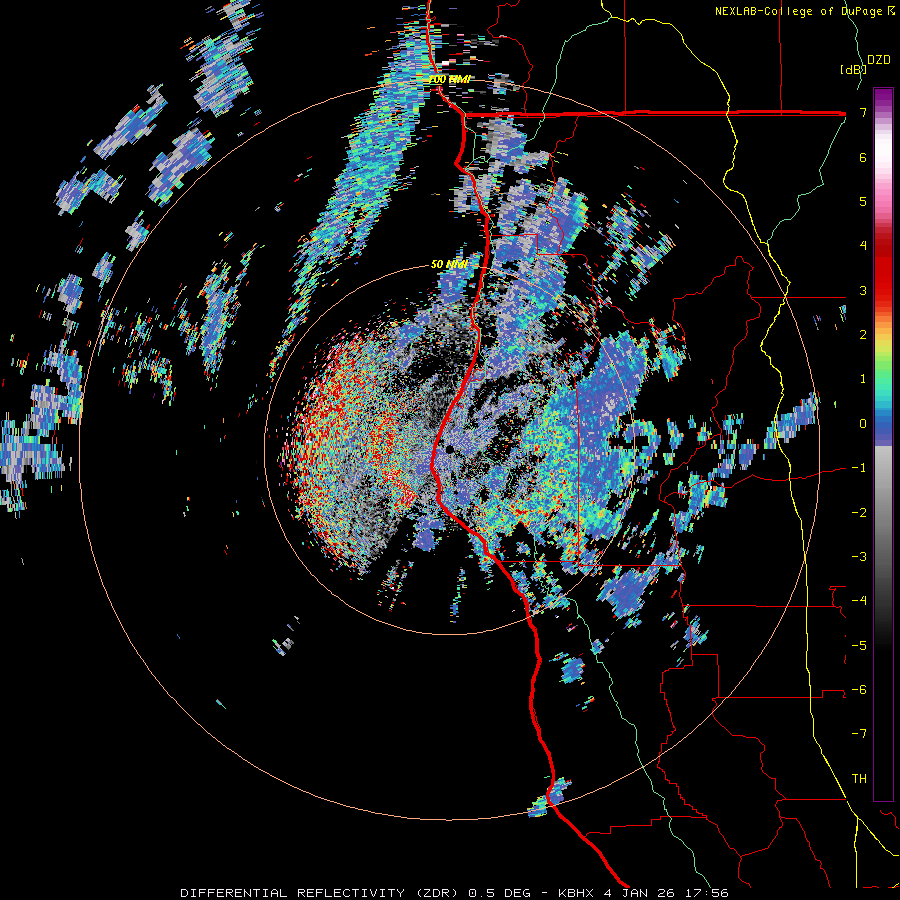Select the 2 value on the color scale
900x900 pixels.
click(x=863, y=335)
